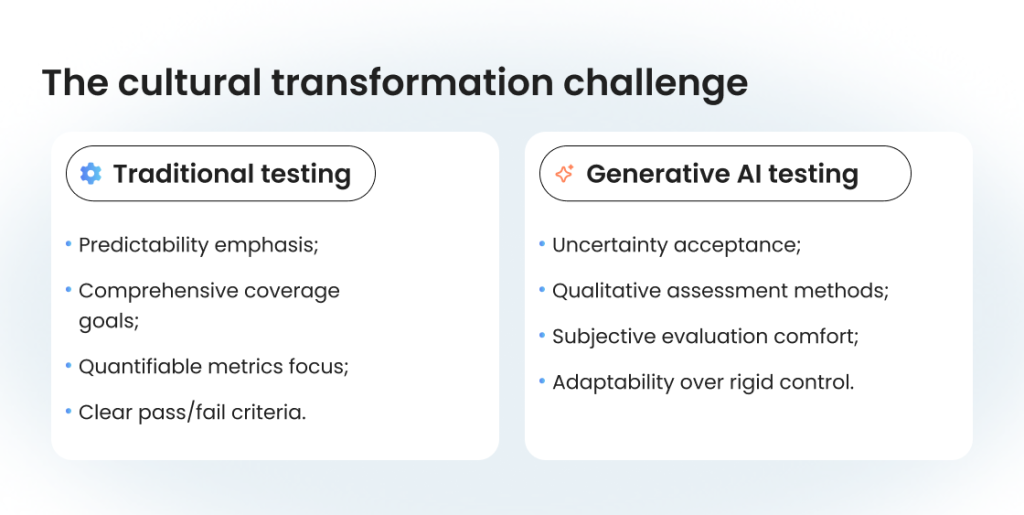Choose the "Clear pass/fail criteria." text

[192, 412]
